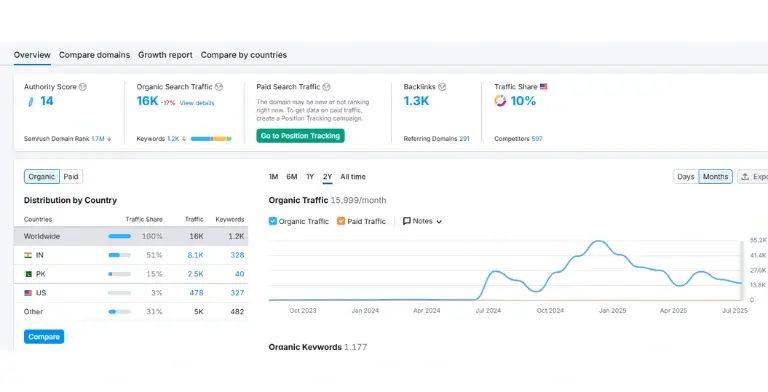Select Compare by countries tab
Screen dimensions: 768x392
[243, 55]
